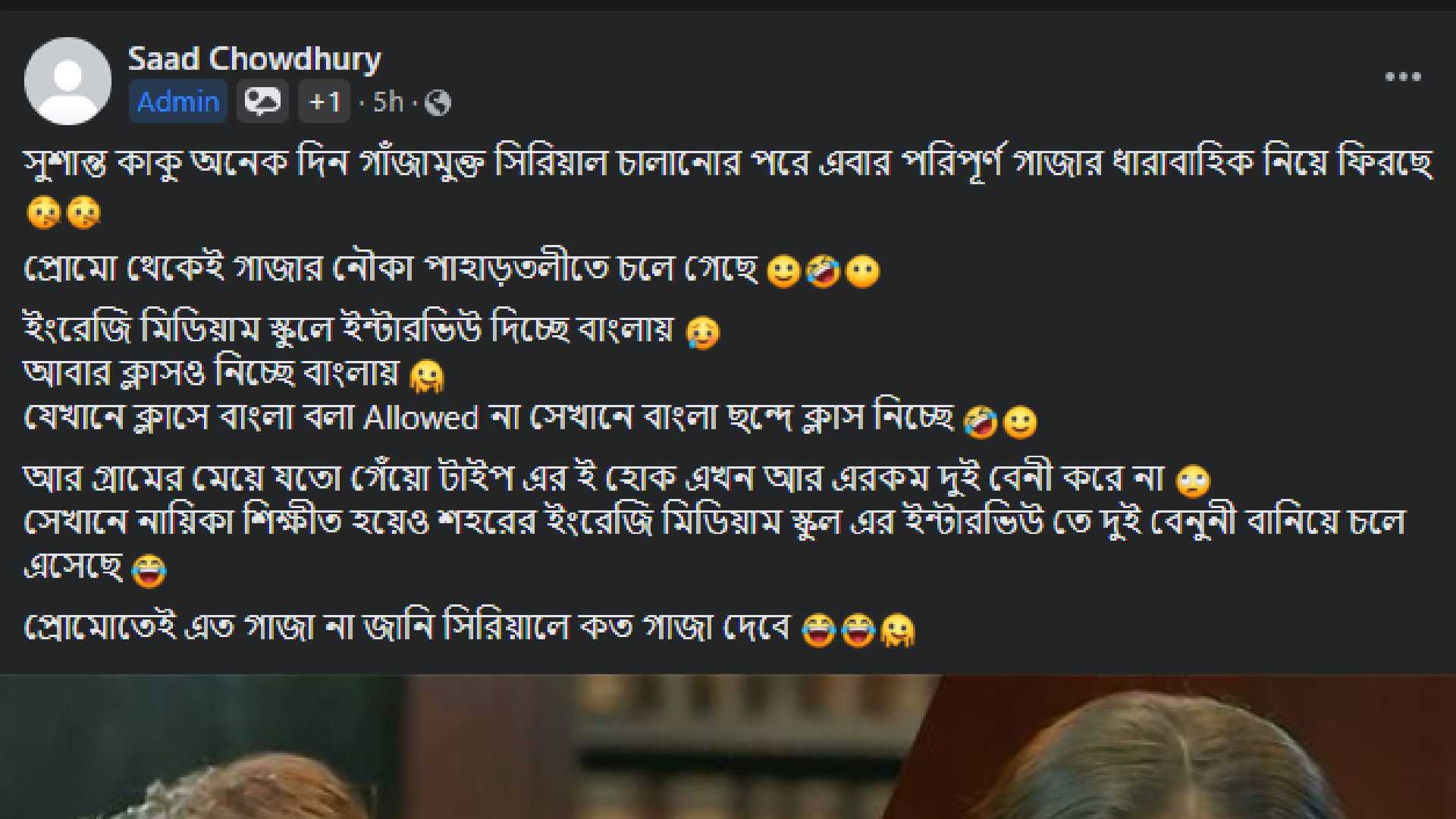Open the attached post photo below the text
The image size is (1456, 819).
[728, 746]
